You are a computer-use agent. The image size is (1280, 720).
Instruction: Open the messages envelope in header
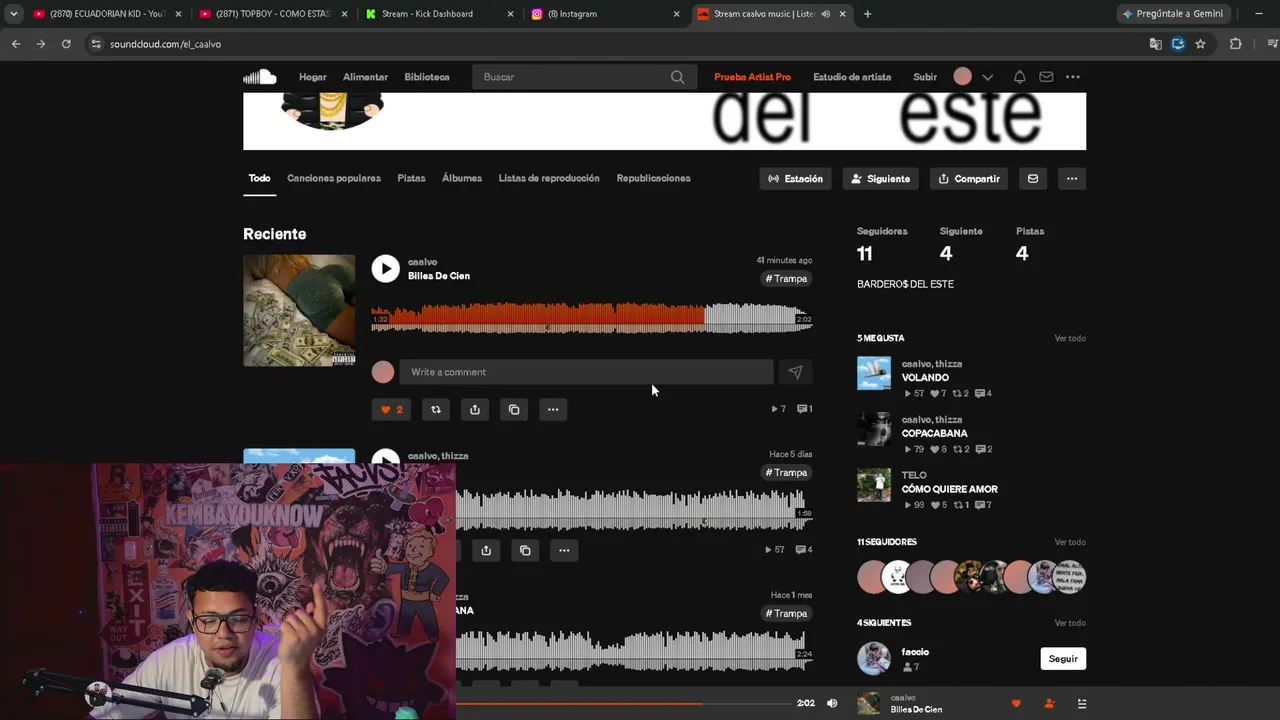(1046, 77)
